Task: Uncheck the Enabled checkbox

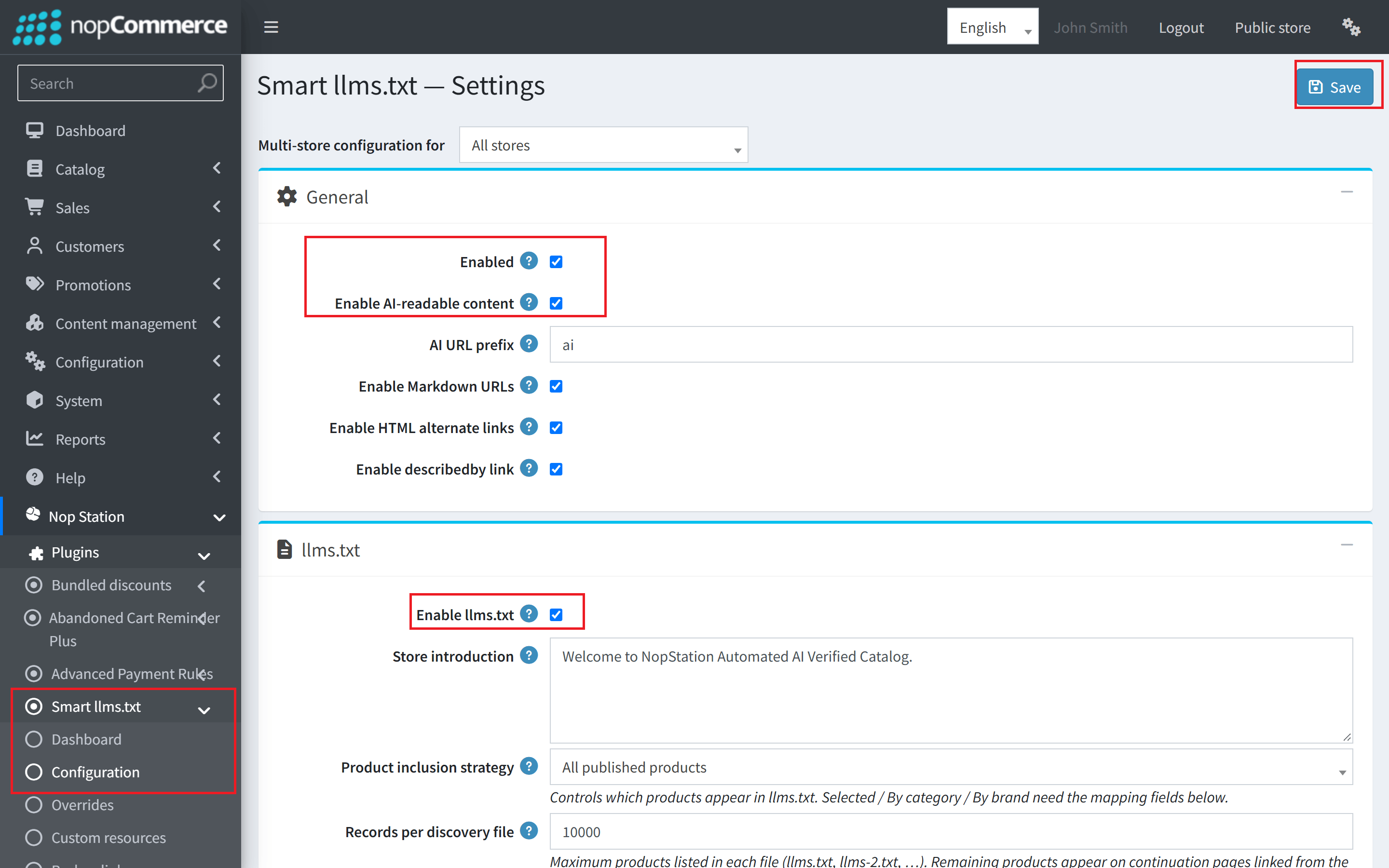Action: coord(556,262)
